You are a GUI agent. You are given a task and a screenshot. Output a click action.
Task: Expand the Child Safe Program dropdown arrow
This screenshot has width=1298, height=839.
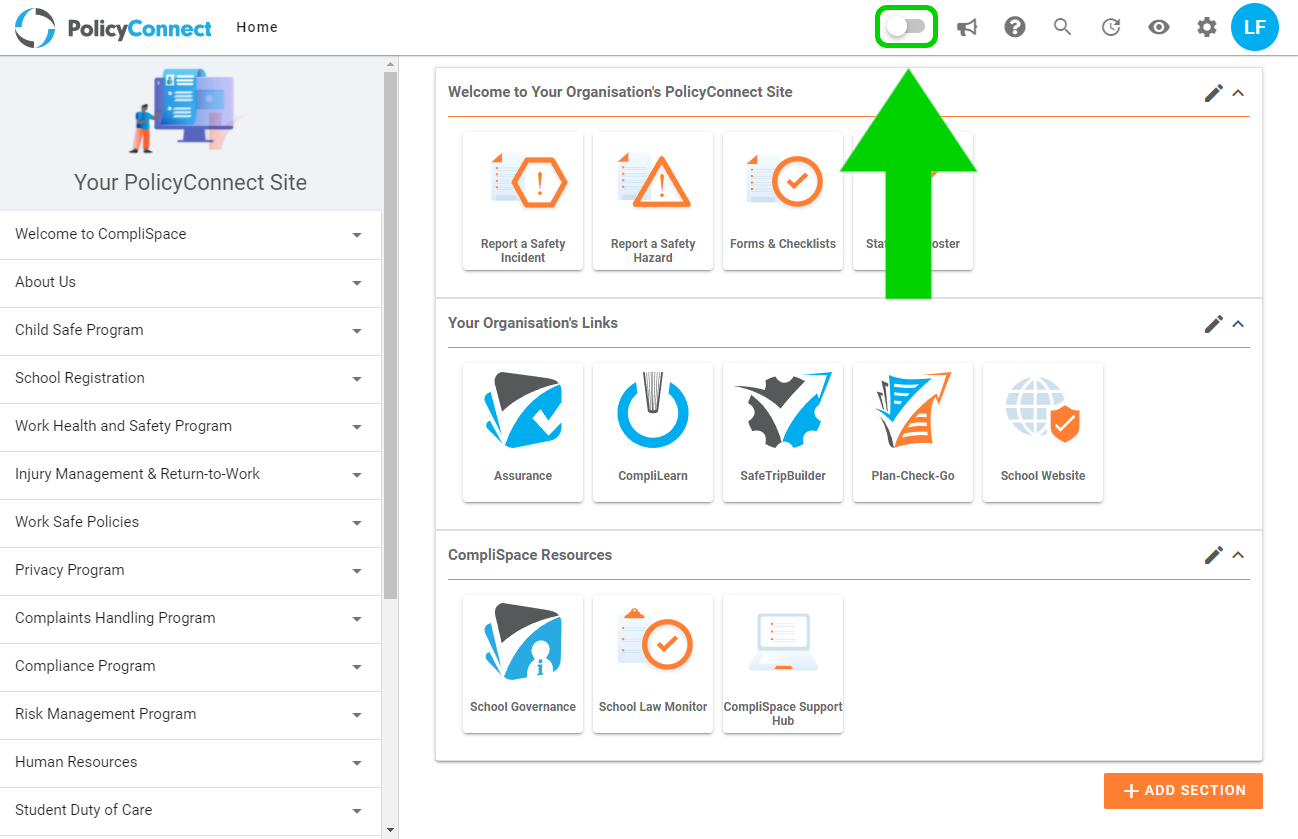(x=357, y=331)
